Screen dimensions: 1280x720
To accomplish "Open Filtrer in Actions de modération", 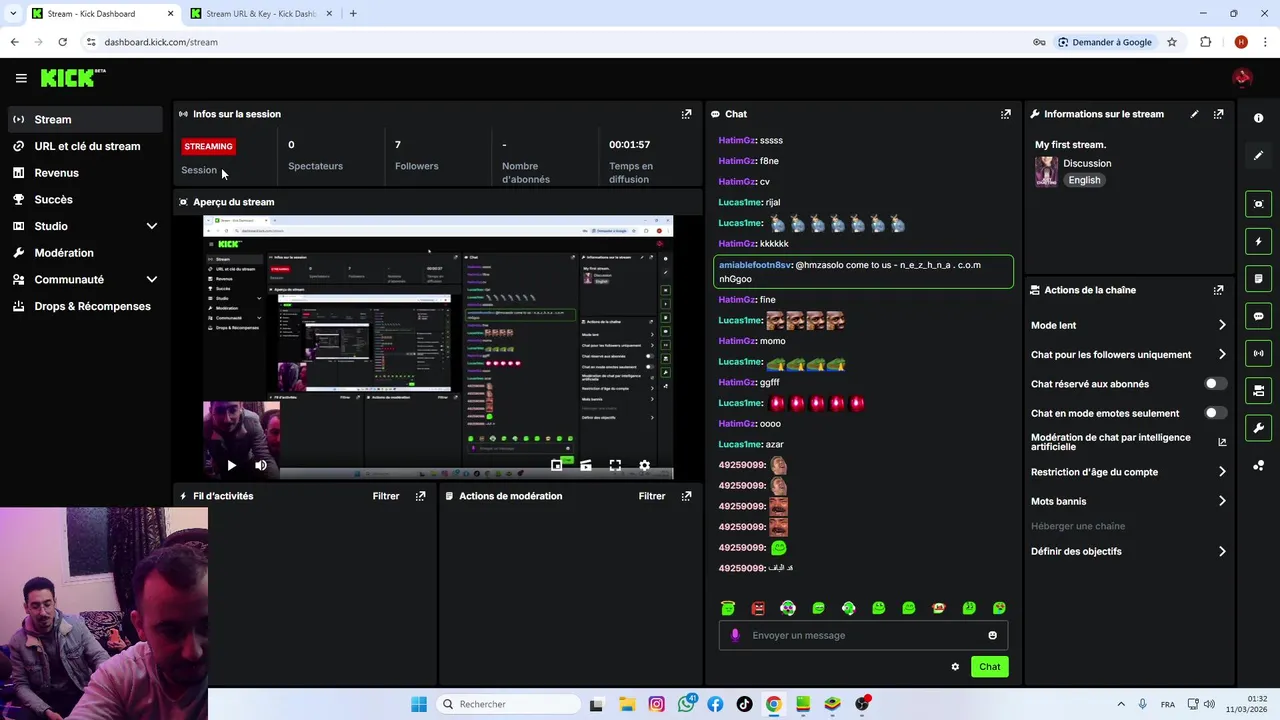I will tap(652, 496).
